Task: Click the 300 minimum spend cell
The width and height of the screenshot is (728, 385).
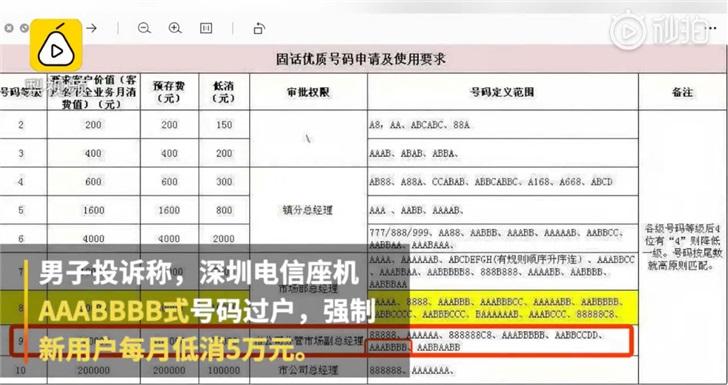Action: [224, 182]
